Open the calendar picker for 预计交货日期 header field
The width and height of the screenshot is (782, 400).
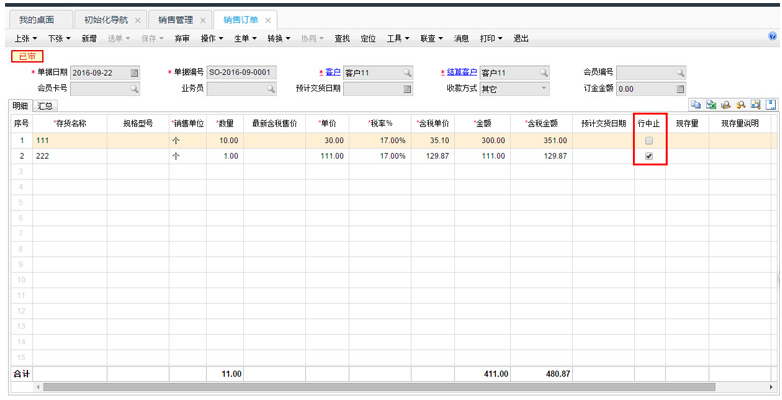pyautogui.click(x=407, y=89)
